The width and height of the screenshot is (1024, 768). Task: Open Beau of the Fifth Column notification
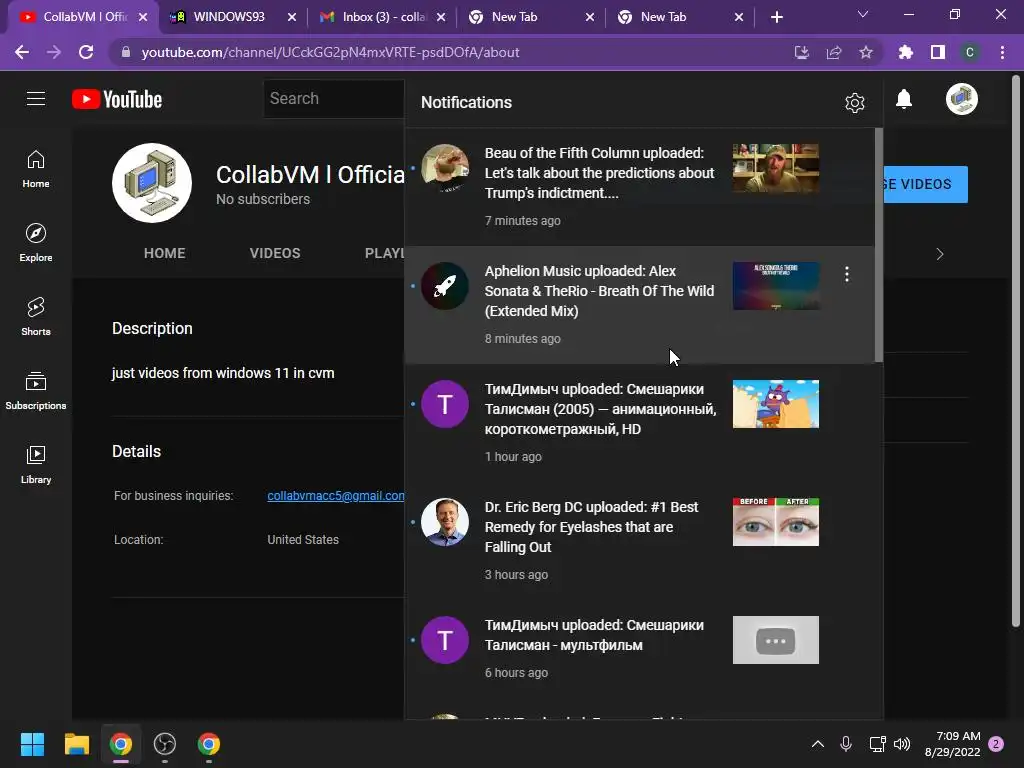coord(640,187)
